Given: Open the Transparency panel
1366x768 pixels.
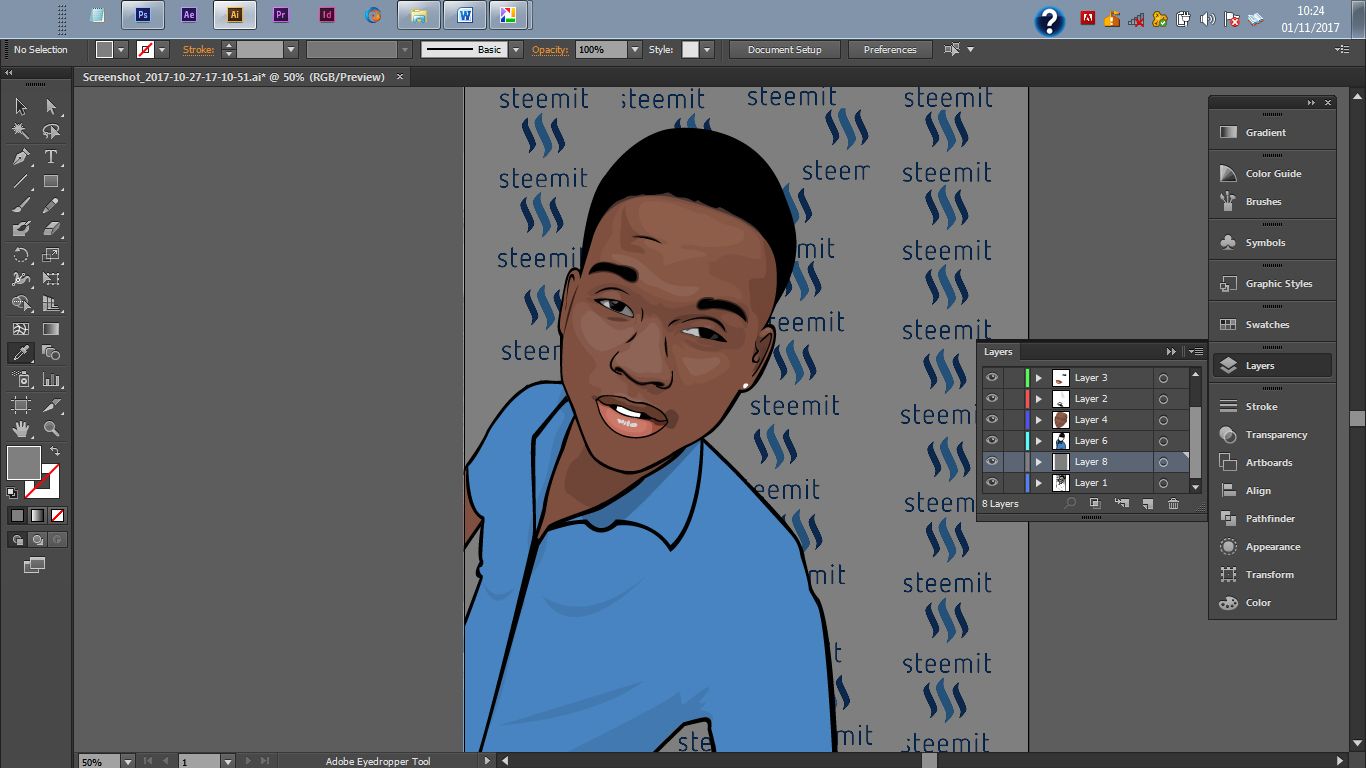Looking at the screenshot, I should (1273, 435).
